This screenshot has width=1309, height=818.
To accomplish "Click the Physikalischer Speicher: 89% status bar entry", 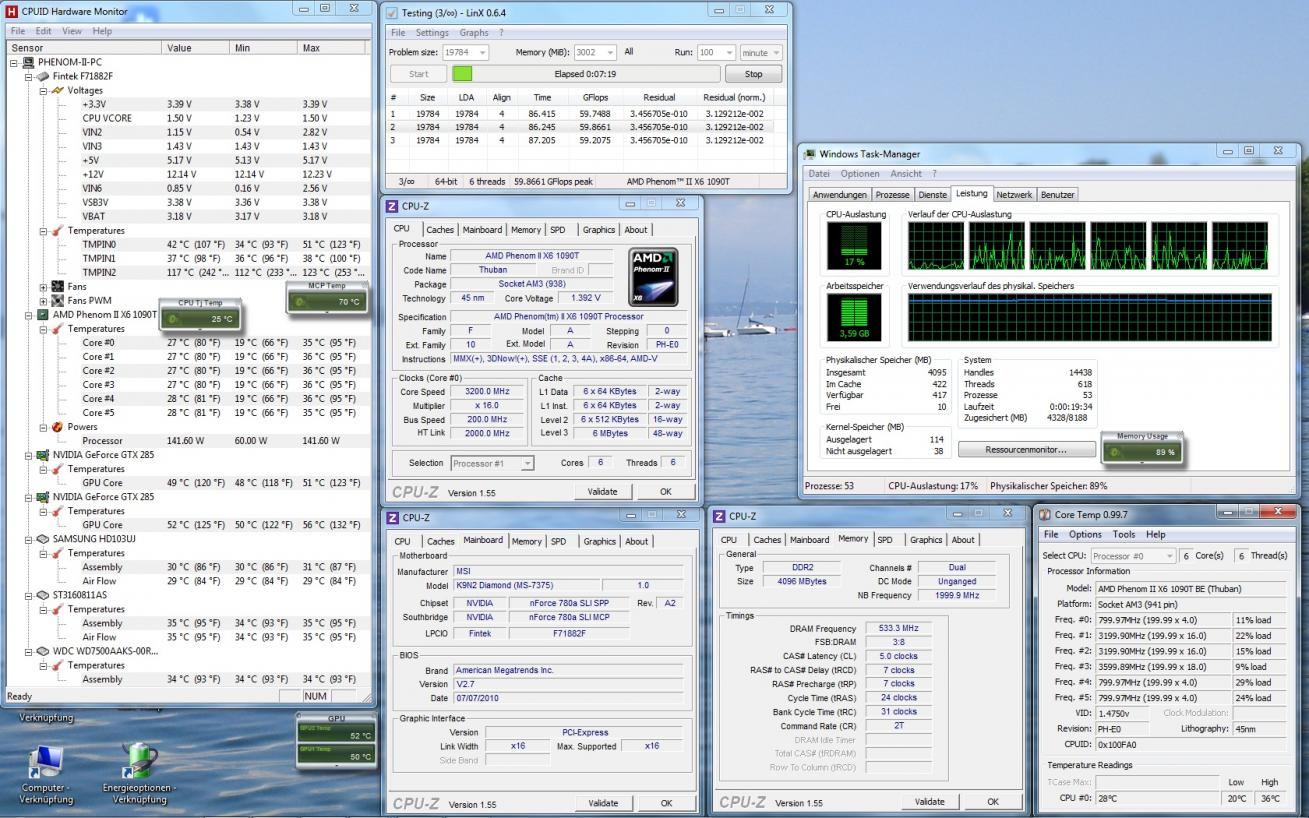I will coord(1048,486).
